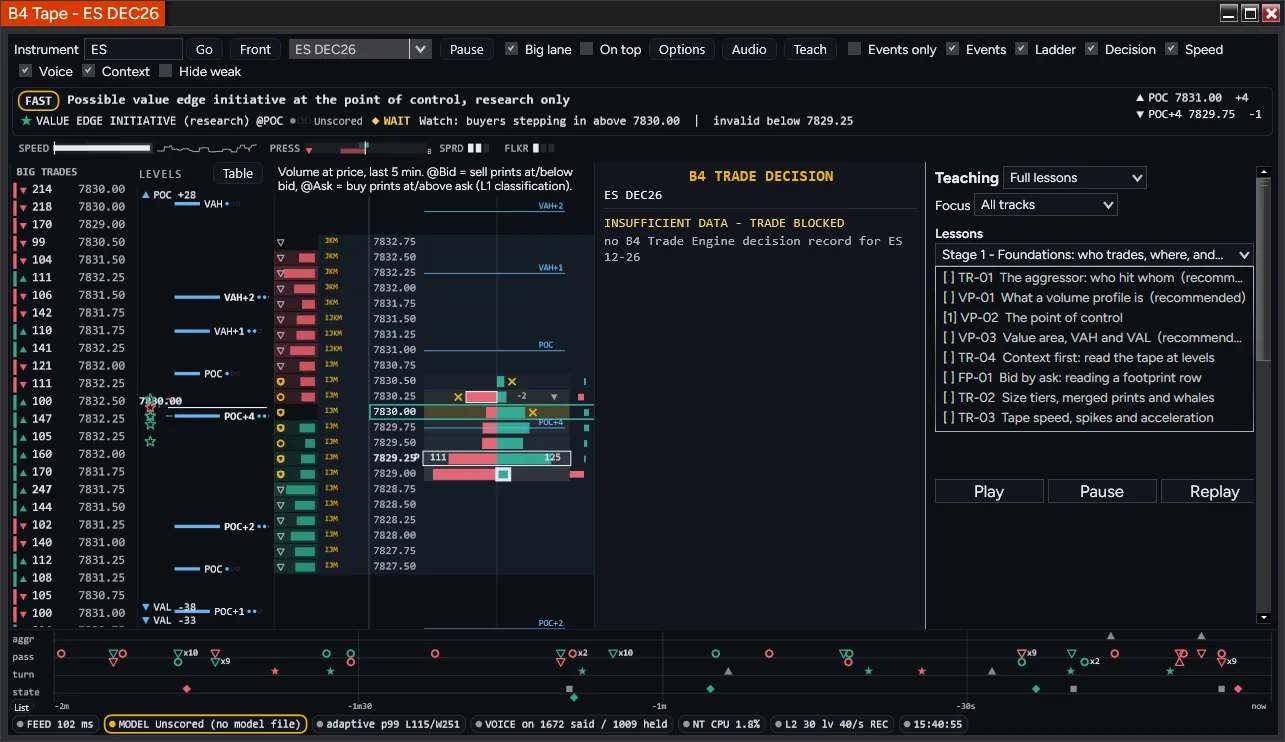This screenshot has width=1285, height=742.
Task: Click the PRESS gauge bar
Action: tap(366, 149)
